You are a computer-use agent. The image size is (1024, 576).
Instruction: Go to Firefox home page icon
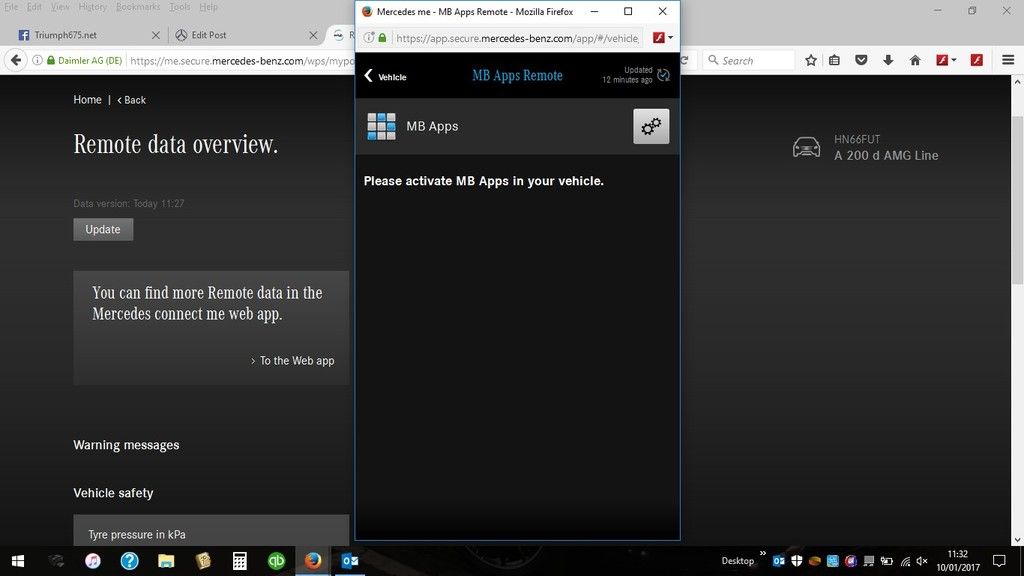[x=914, y=60]
